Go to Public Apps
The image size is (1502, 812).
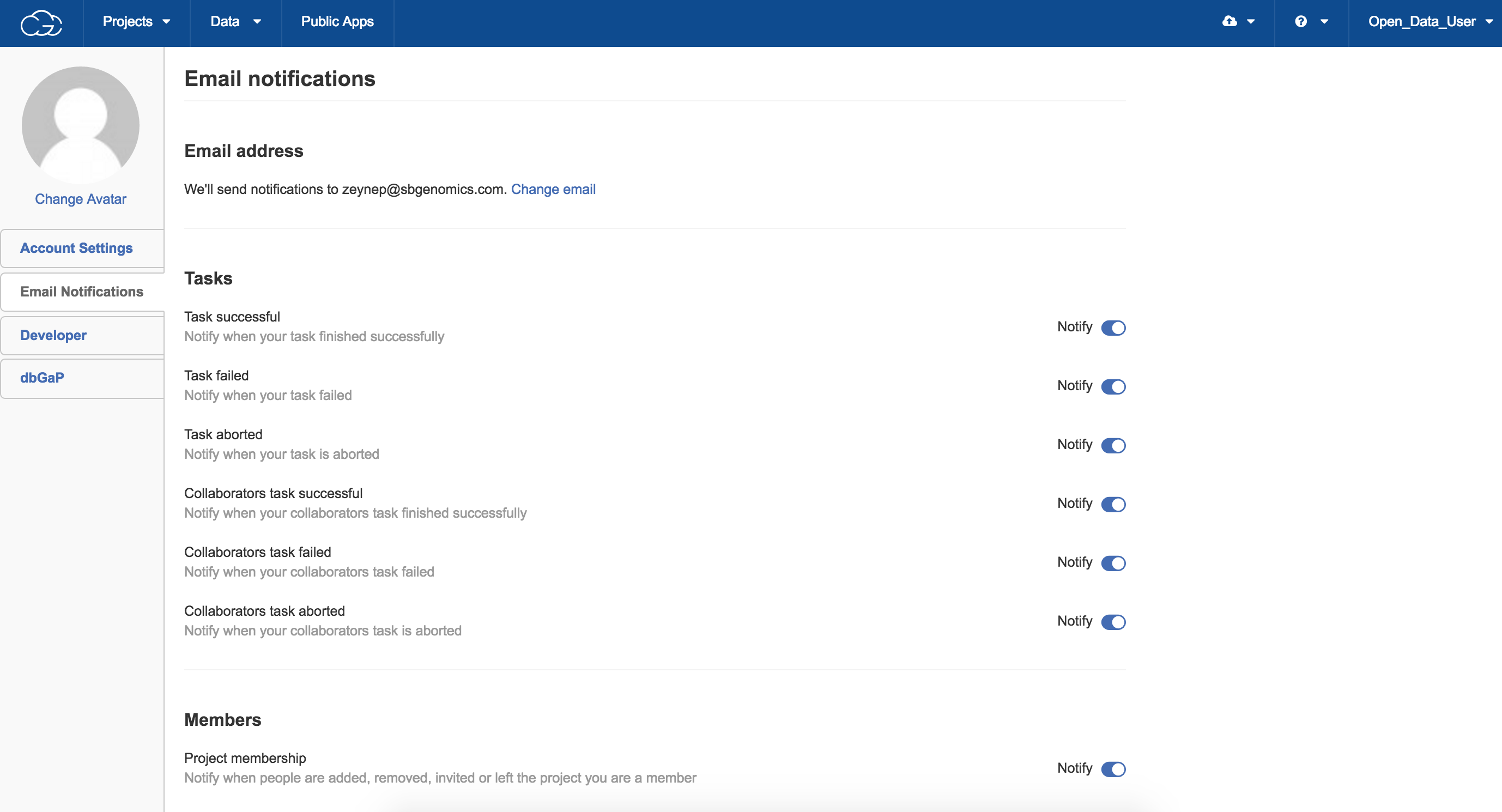pyautogui.click(x=337, y=22)
